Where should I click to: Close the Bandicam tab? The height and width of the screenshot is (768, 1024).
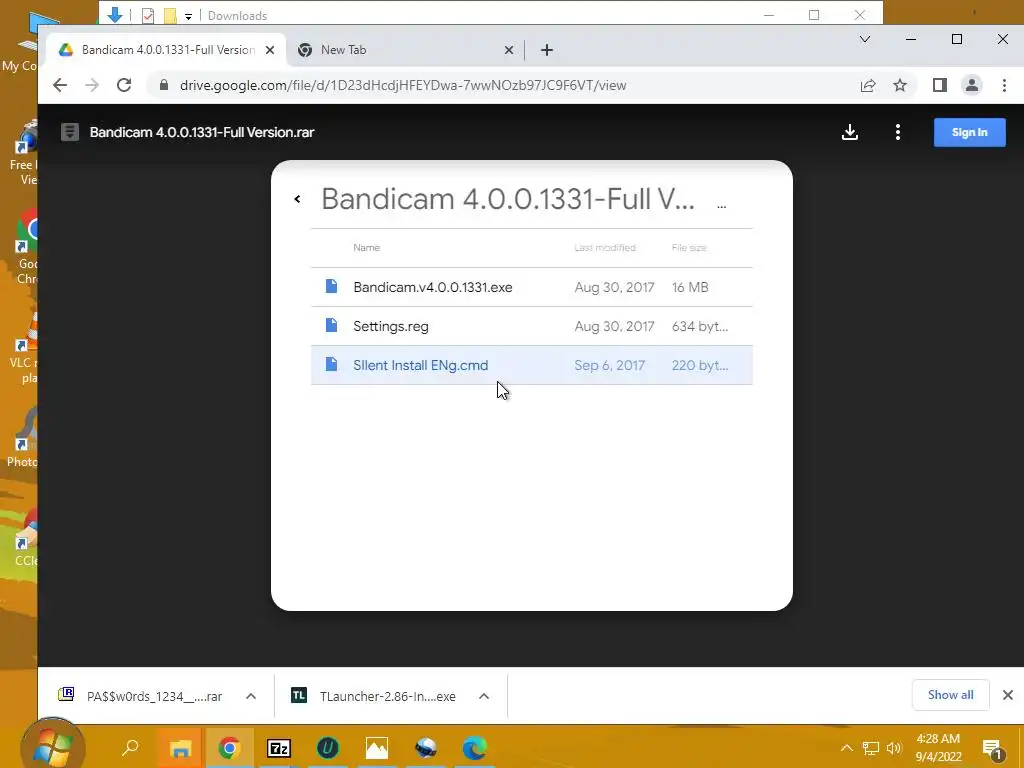pos(270,50)
